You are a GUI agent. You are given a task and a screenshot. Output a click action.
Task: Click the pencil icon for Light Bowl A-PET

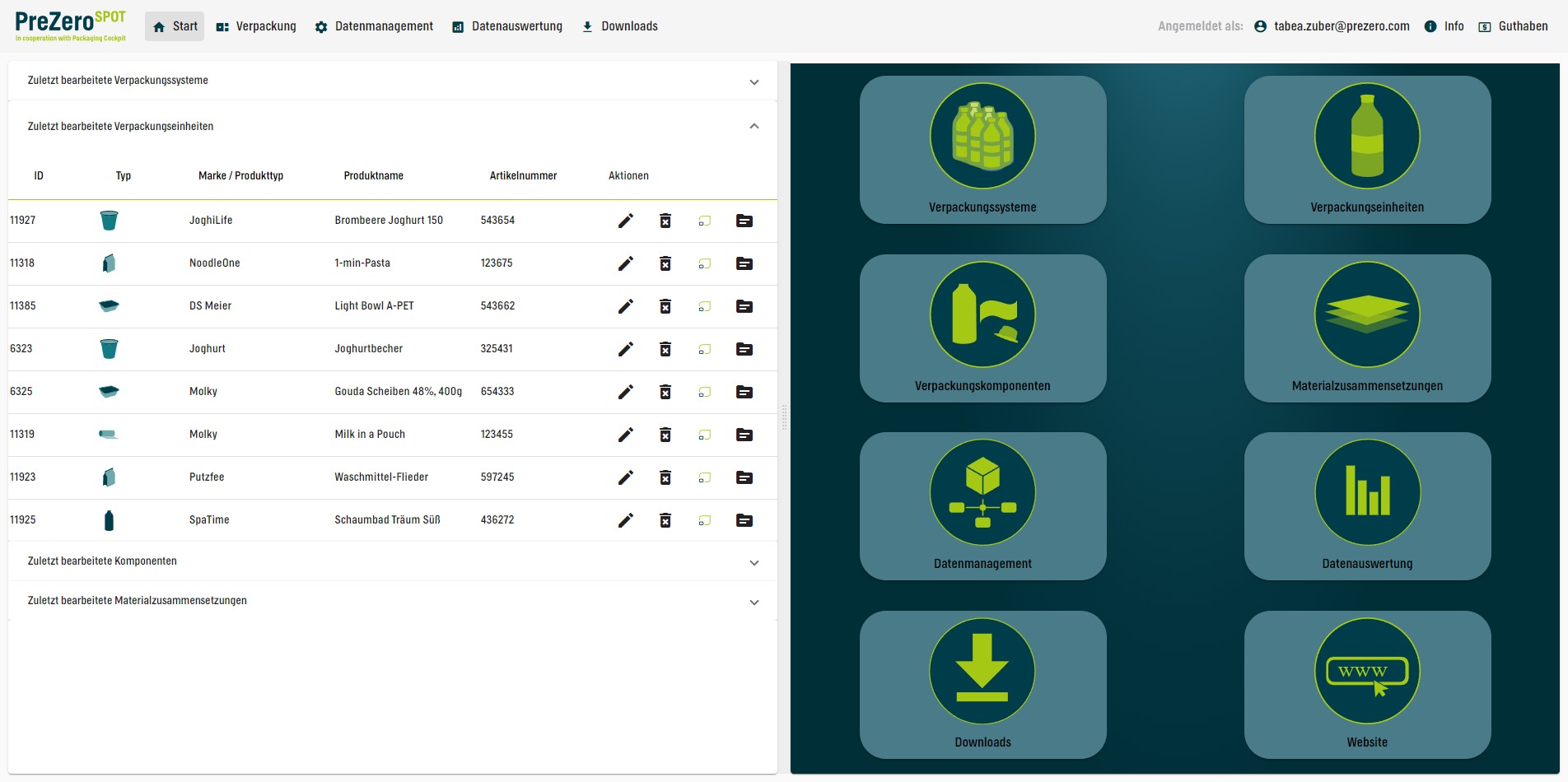[626, 306]
